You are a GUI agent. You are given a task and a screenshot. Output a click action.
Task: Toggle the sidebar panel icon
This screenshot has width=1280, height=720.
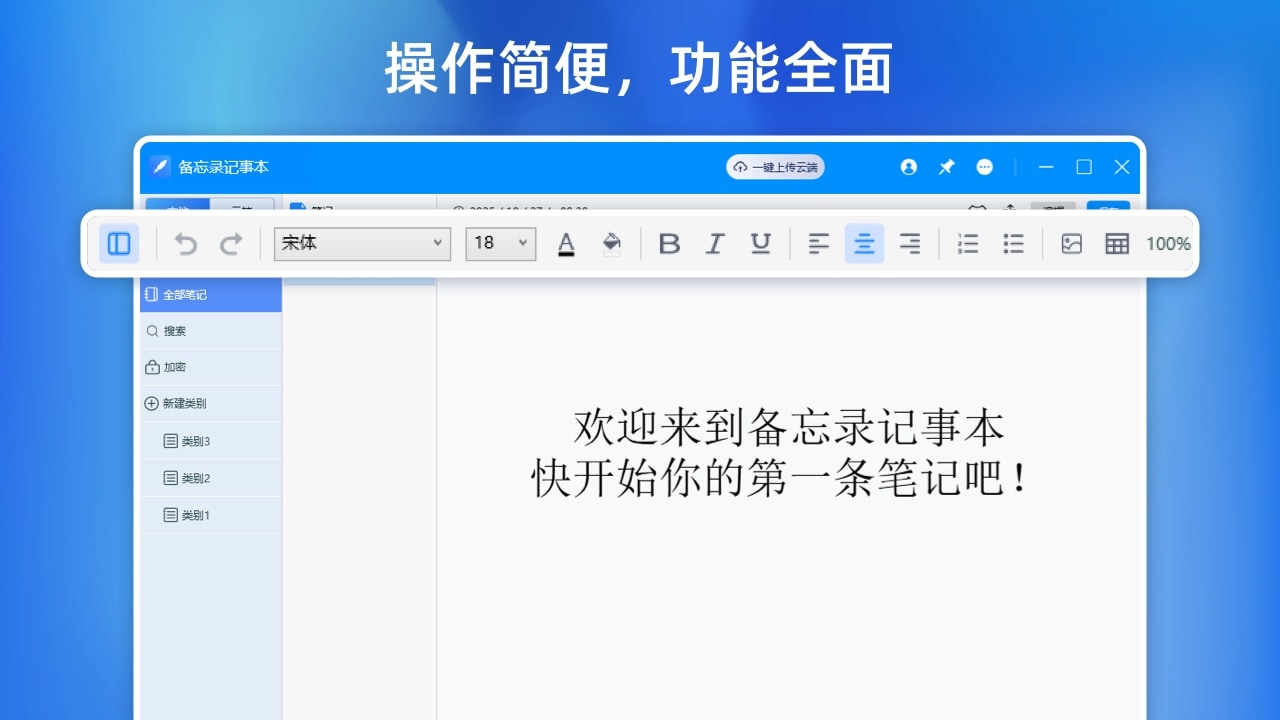click(x=118, y=243)
